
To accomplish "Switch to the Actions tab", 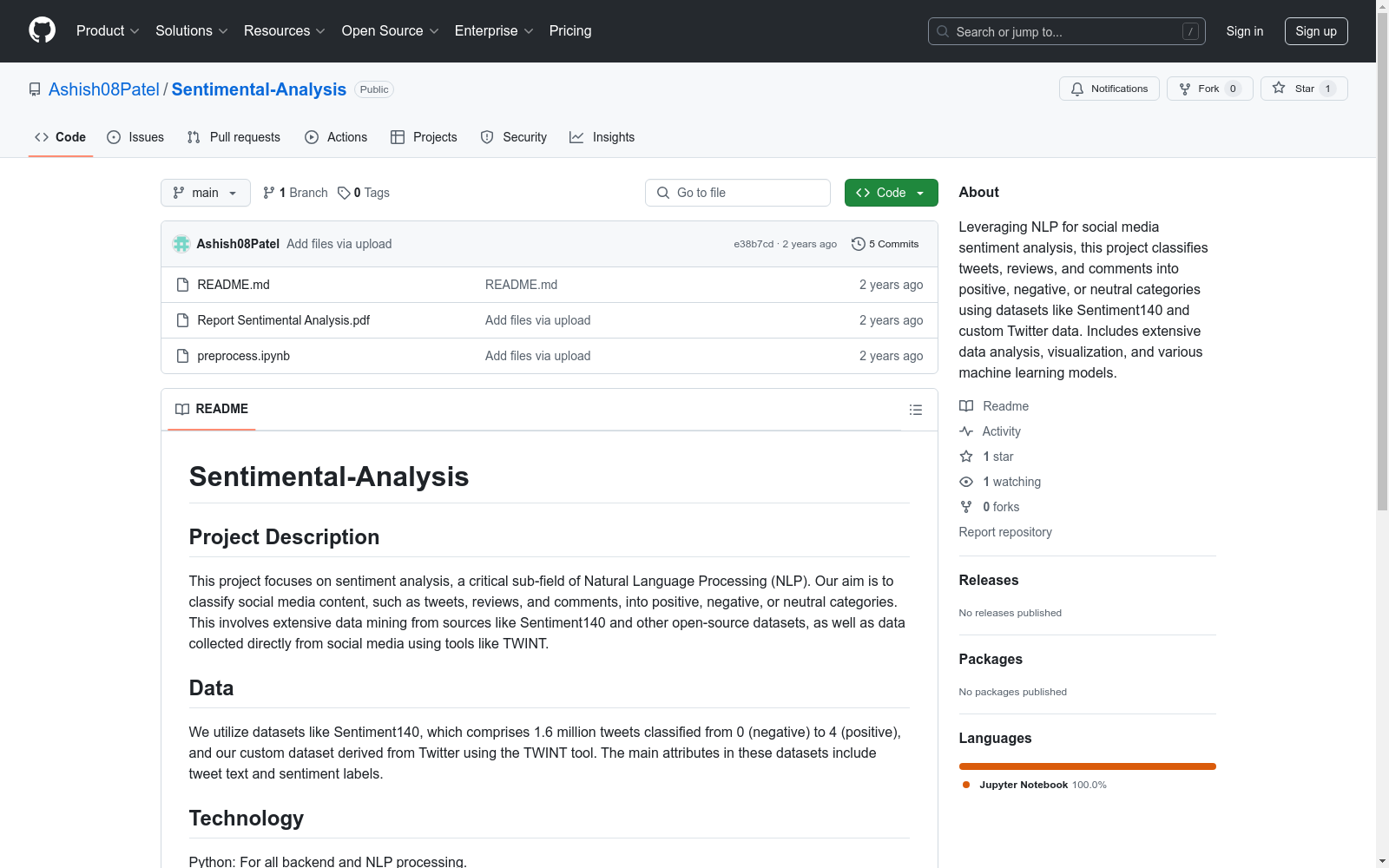I will [x=336, y=137].
